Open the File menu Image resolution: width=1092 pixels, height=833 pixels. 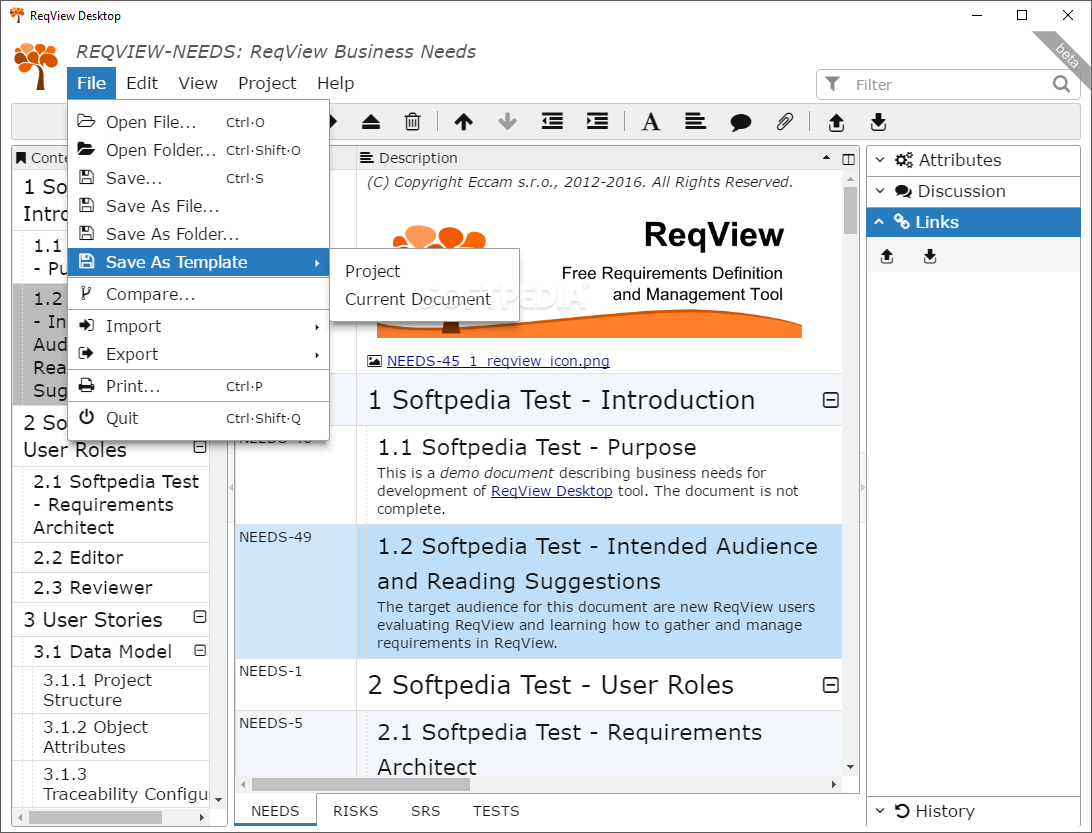coord(91,83)
